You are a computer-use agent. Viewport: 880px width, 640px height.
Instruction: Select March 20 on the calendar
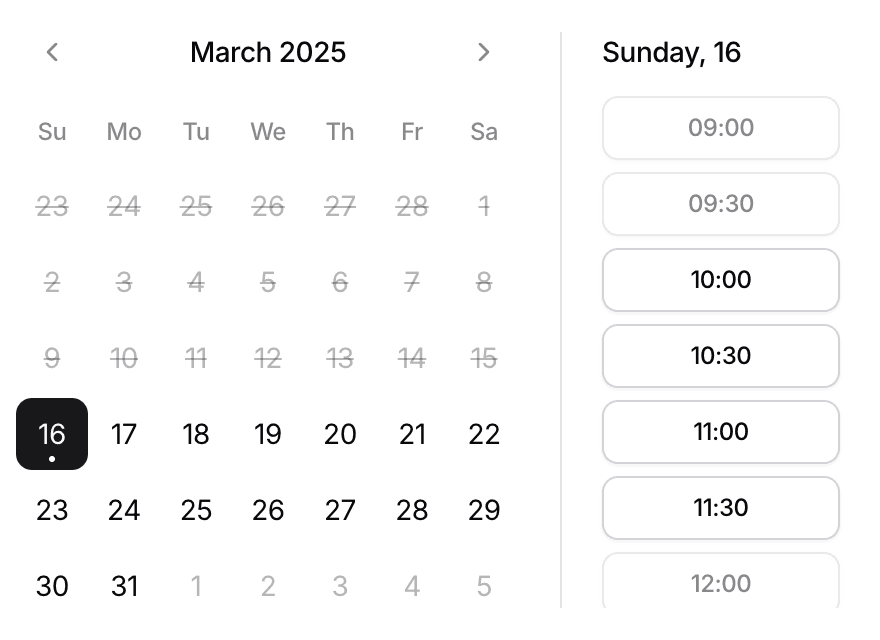point(340,434)
